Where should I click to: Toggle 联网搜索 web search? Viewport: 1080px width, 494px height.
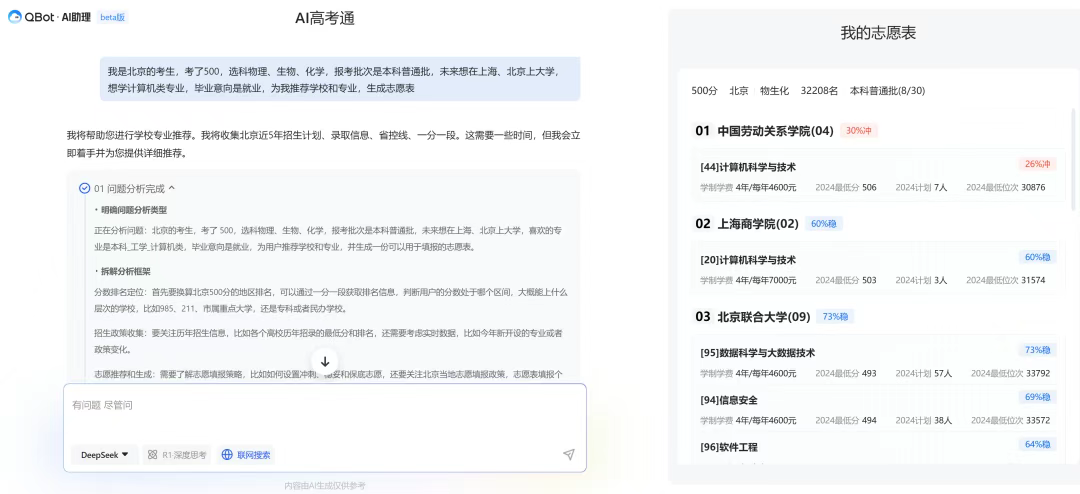pyautogui.click(x=246, y=455)
